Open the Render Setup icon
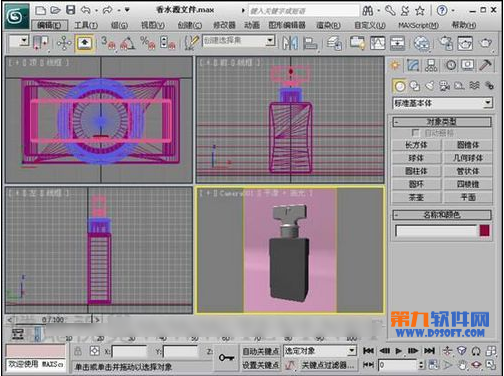Viewport: 504px width, 376px height. click(x=446, y=43)
